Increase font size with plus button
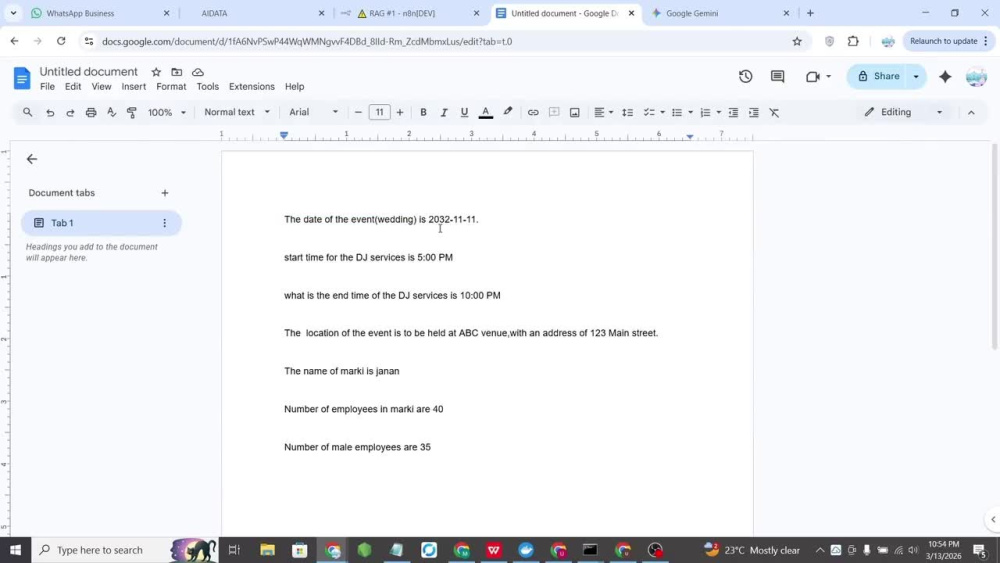The width and height of the screenshot is (1000, 563). pyautogui.click(x=400, y=112)
